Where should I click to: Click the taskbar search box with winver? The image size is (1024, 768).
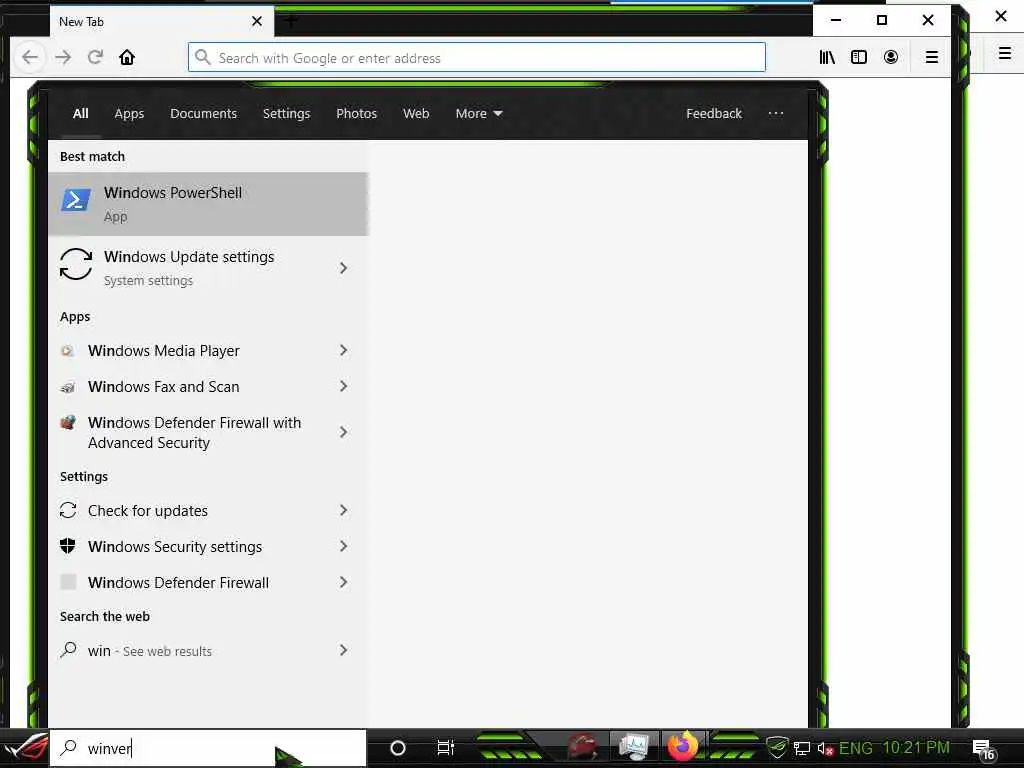click(x=208, y=748)
